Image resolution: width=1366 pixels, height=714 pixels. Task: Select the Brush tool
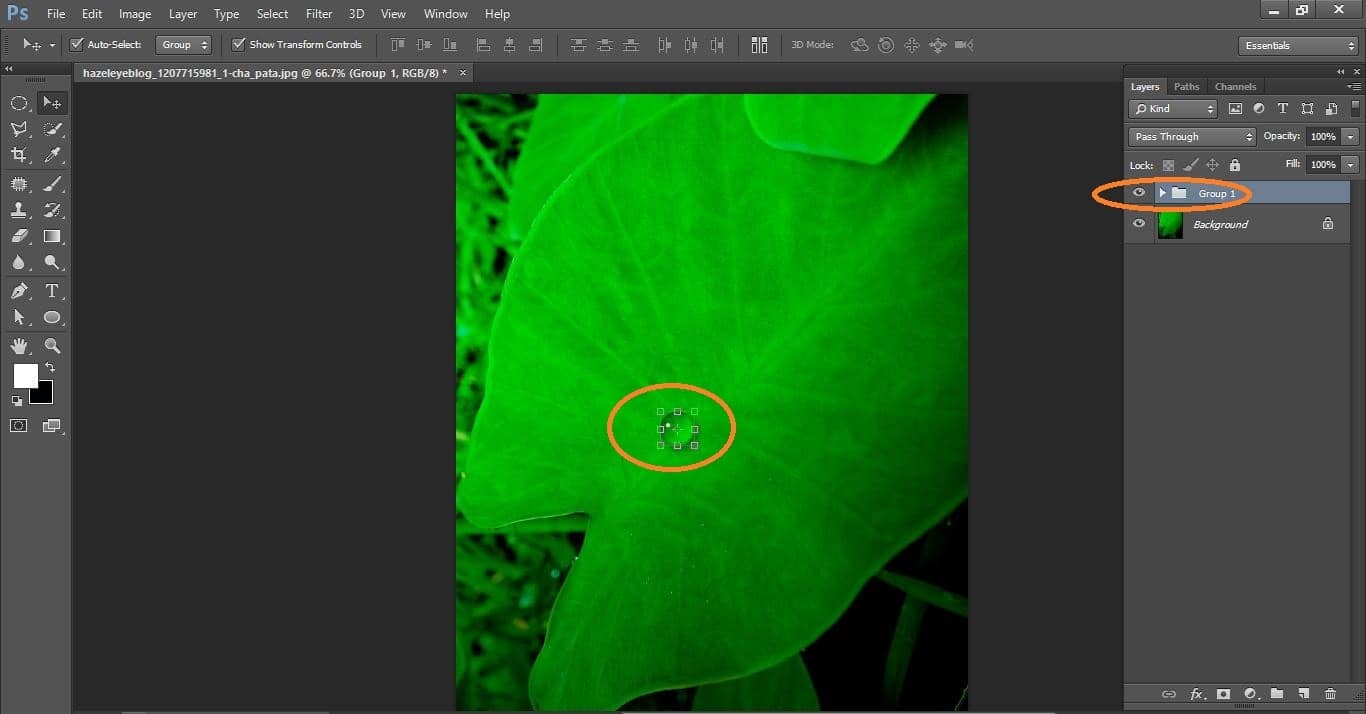click(52, 183)
